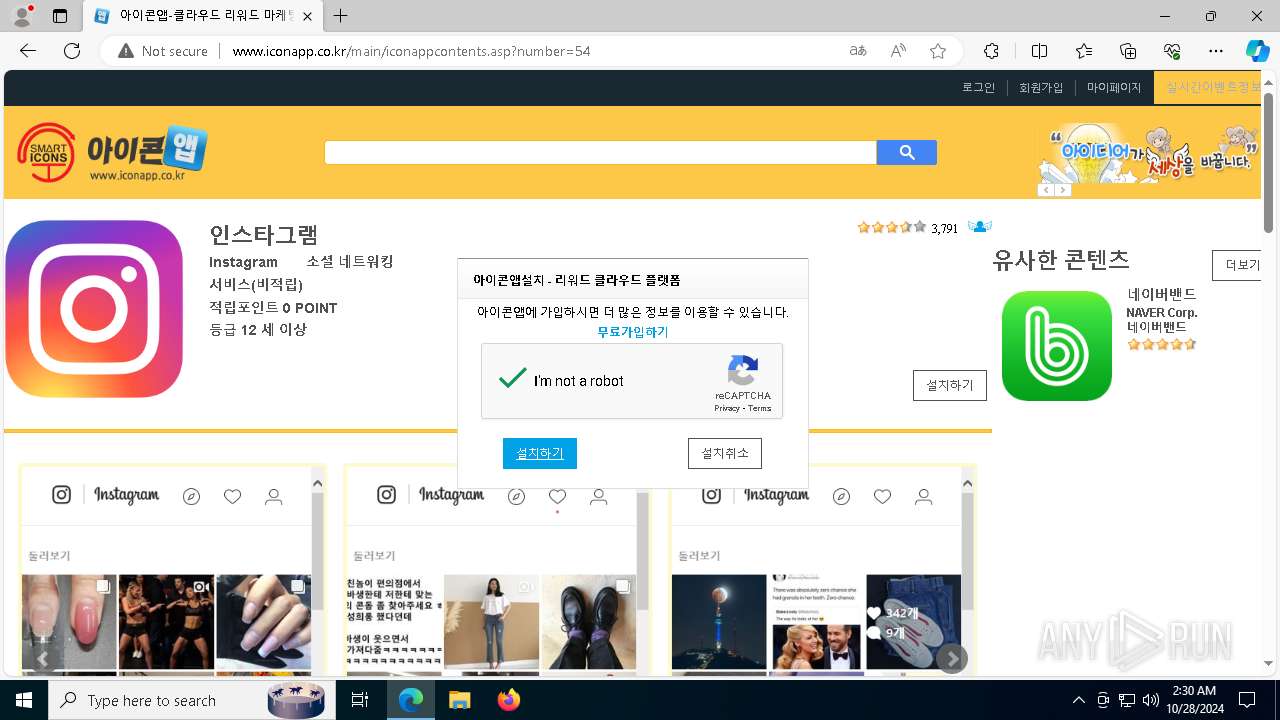
Task: Click the blue magnifier search button
Action: (907, 152)
